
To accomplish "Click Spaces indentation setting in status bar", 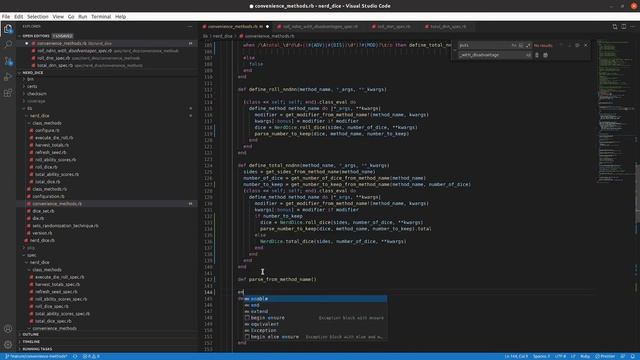I will (541, 356).
